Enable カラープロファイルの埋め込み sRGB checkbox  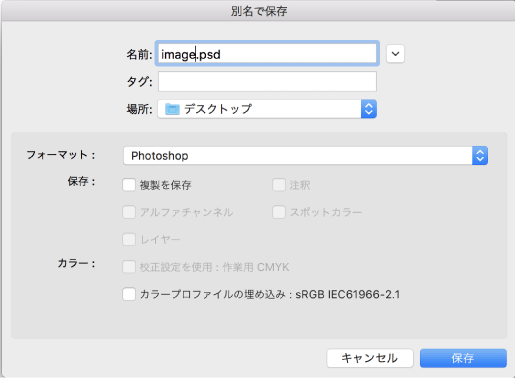click(129, 294)
